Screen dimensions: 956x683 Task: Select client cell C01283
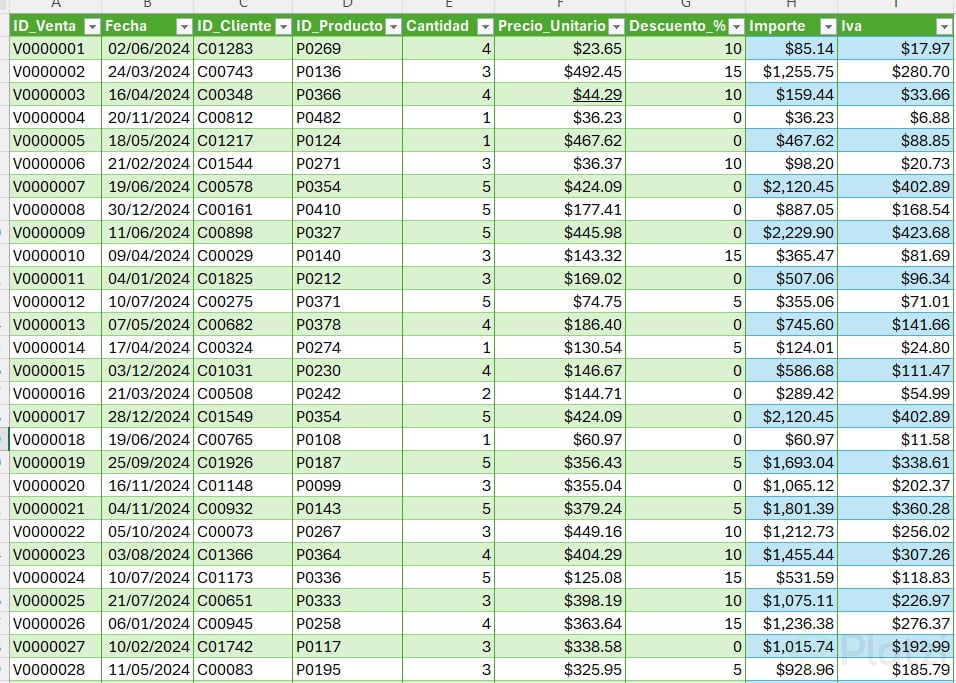pos(243,49)
